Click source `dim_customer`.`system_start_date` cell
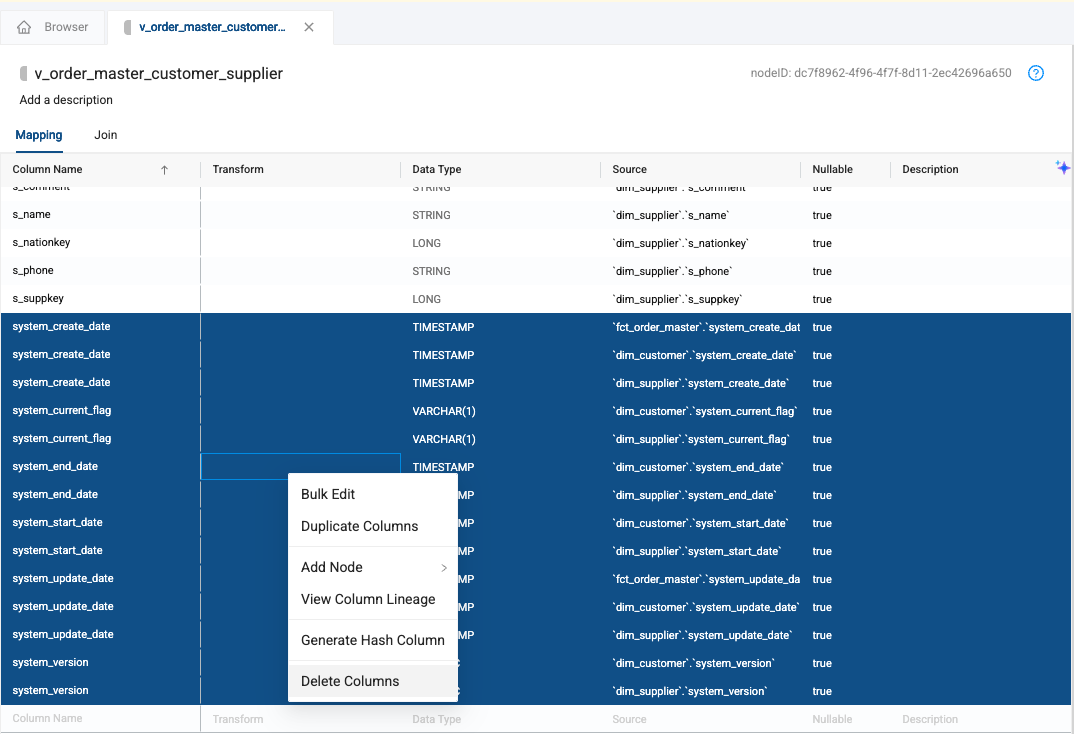 700,524
